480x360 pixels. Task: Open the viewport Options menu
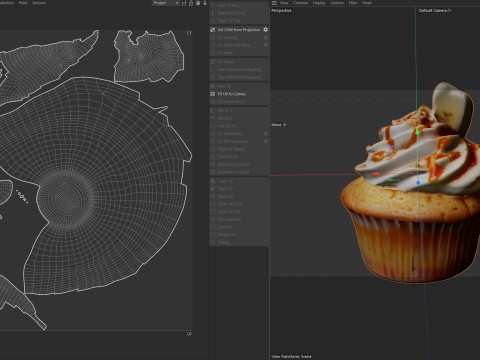coord(337,3)
